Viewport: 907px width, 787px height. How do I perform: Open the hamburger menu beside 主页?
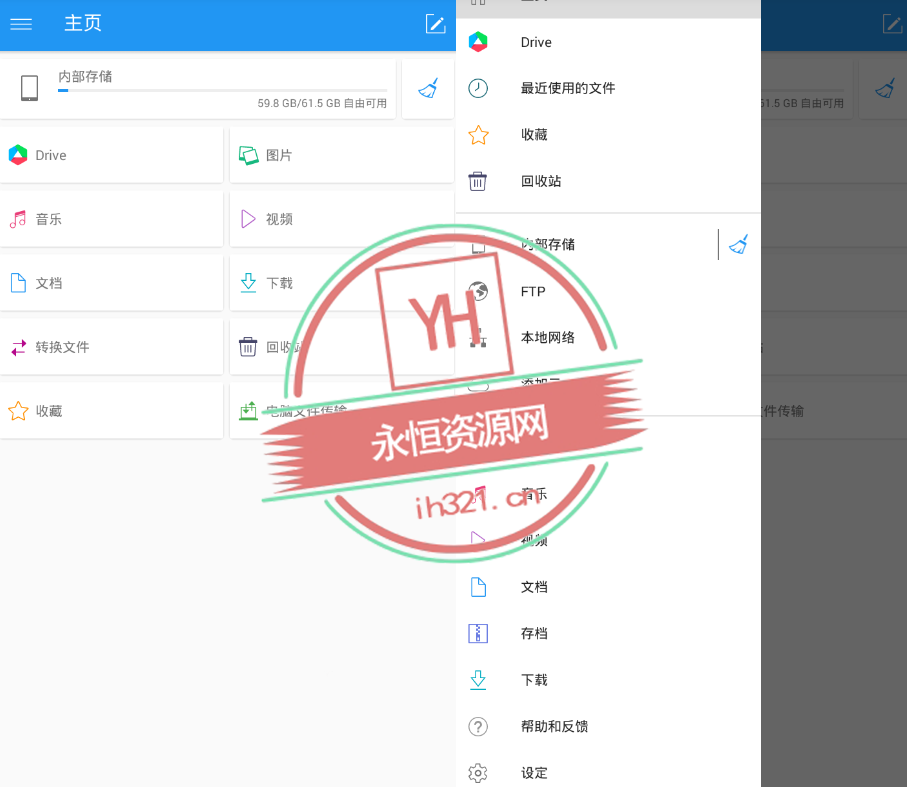point(21,24)
